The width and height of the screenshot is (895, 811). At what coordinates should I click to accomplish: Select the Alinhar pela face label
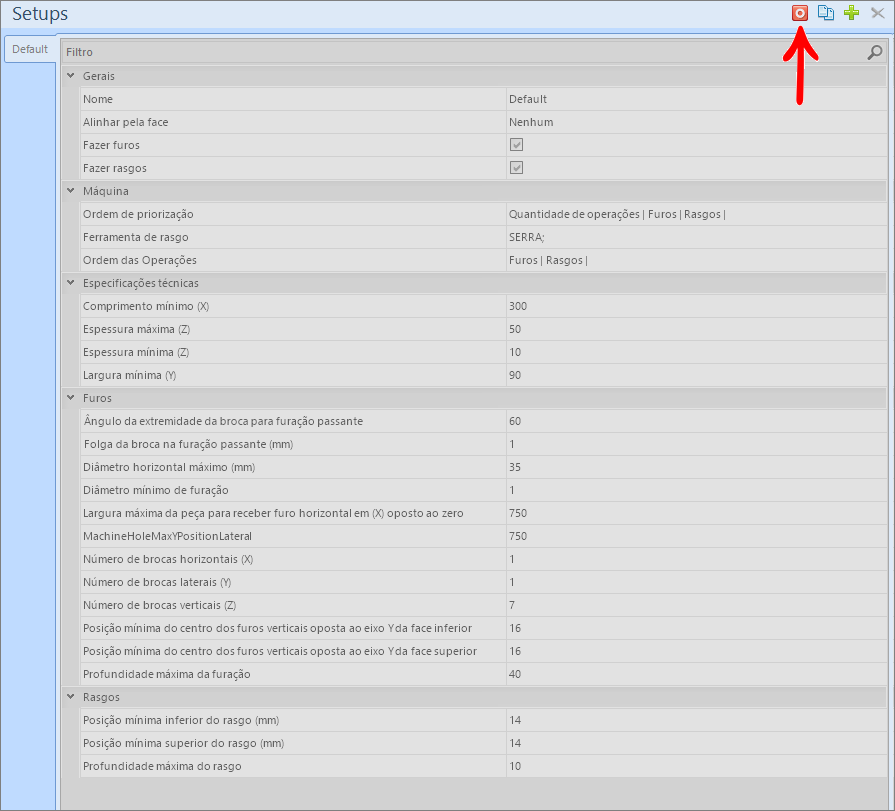click(x=126, y=122)
